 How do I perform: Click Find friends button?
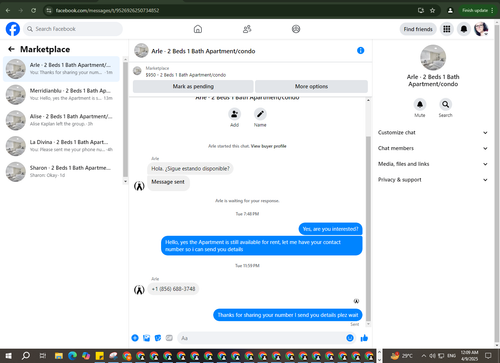pos(418,29)
